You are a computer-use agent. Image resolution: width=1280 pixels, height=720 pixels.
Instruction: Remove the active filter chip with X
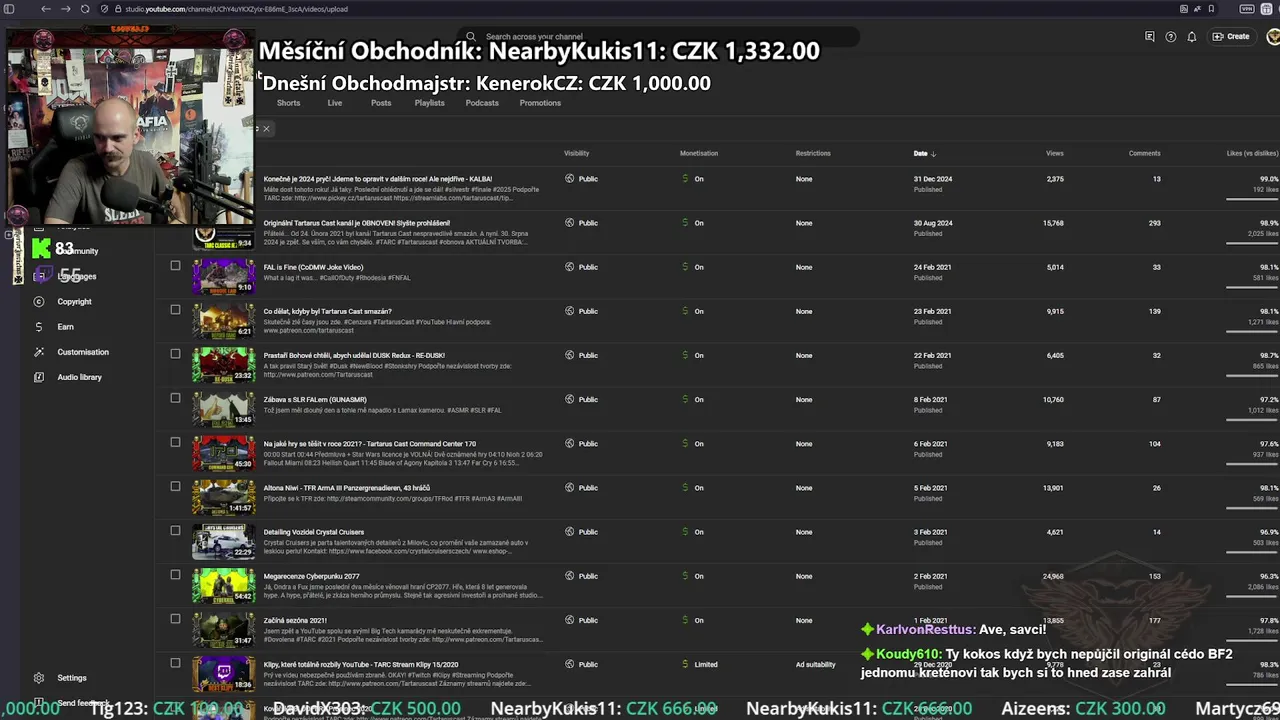[x=266, y=129]
